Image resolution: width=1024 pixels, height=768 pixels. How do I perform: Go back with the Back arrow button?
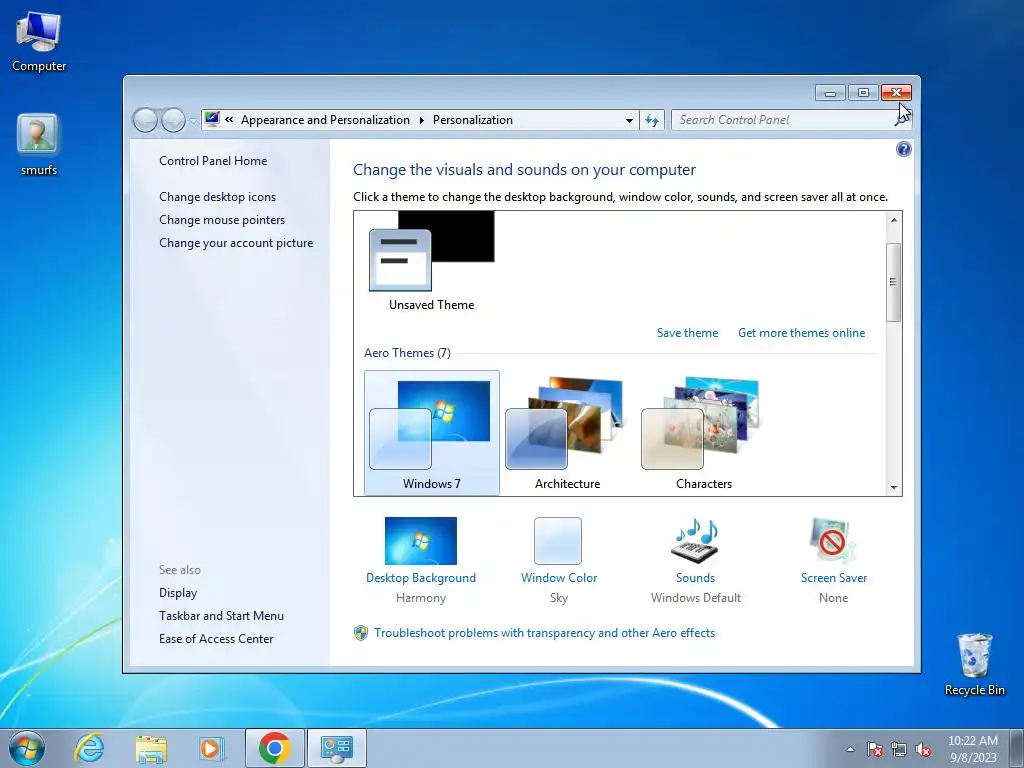145,120
